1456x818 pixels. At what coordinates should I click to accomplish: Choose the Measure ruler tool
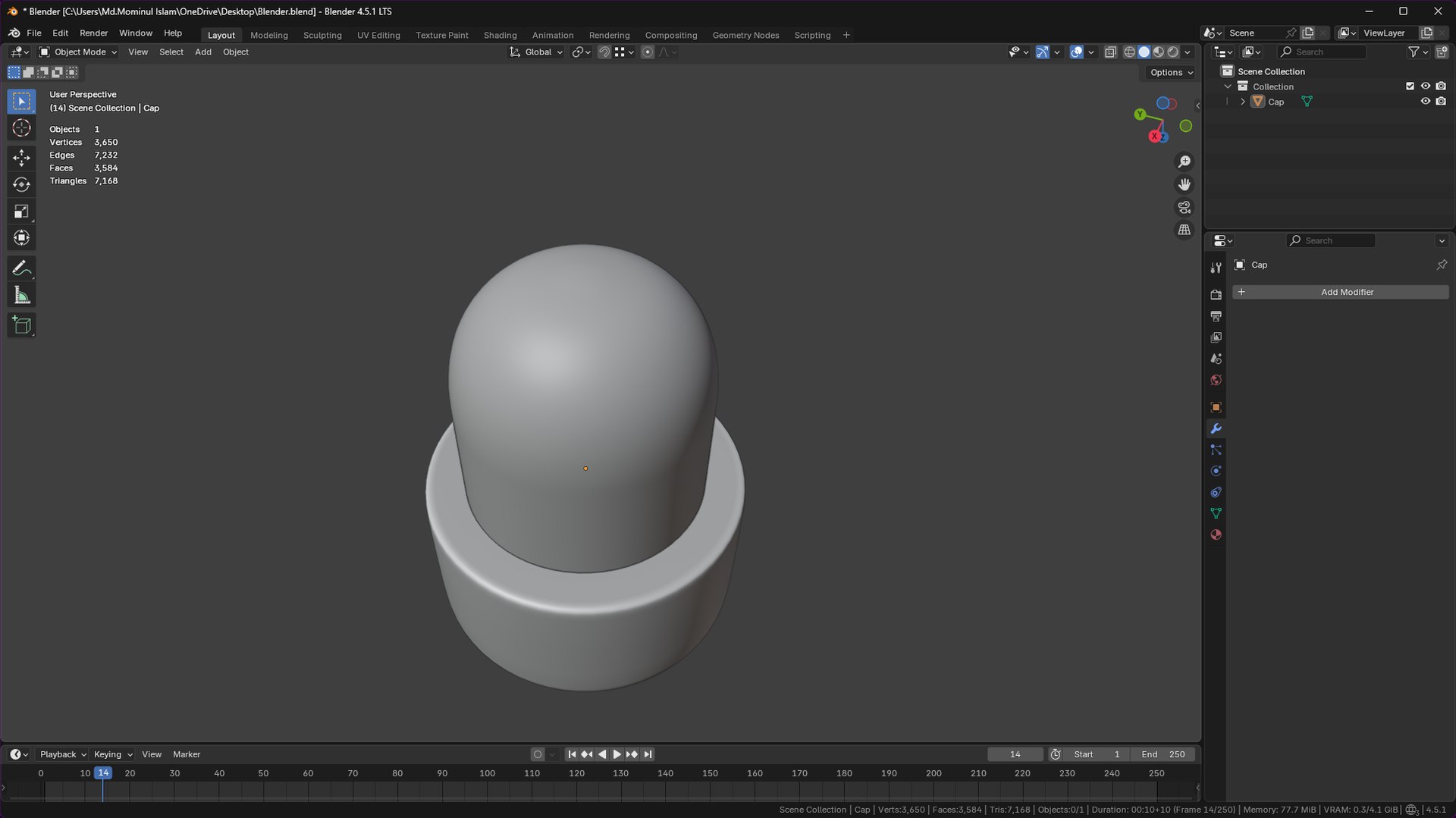(x=21, y=296)
